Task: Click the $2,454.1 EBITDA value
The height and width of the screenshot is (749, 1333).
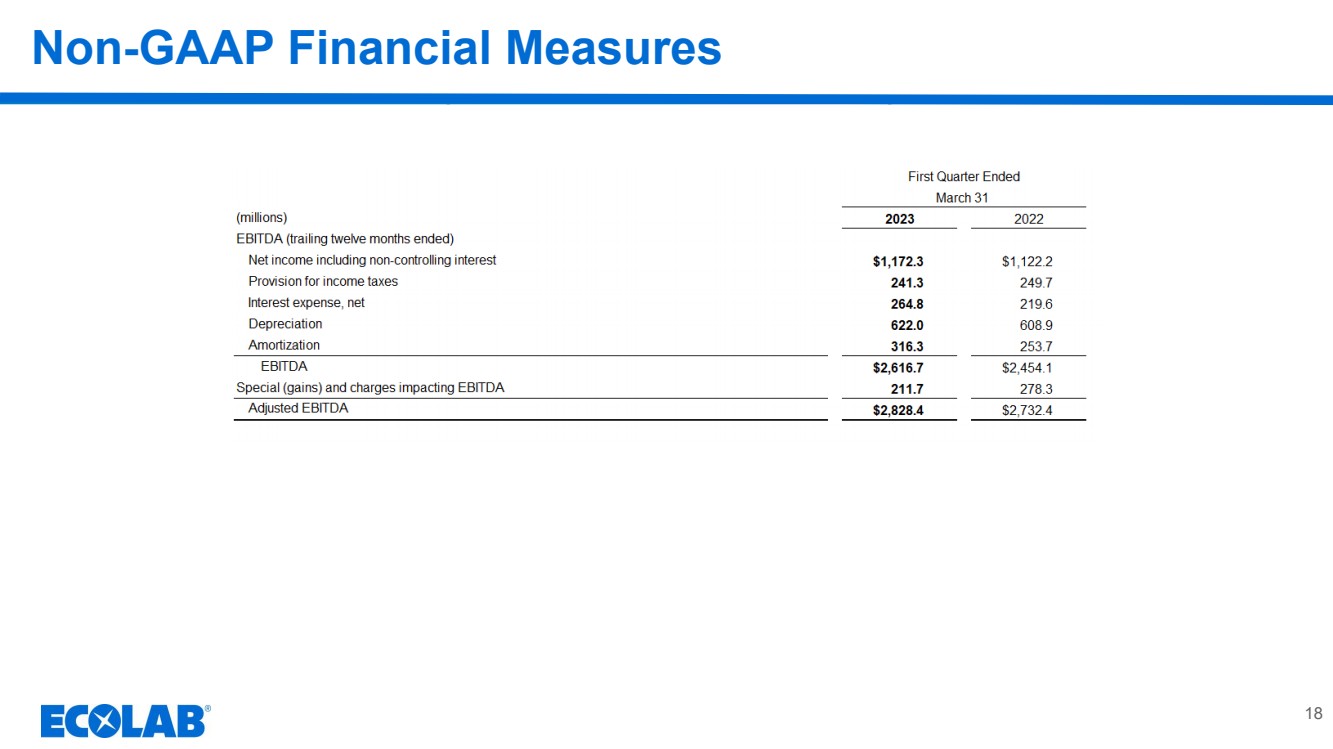Action: tap(1027, 368)
